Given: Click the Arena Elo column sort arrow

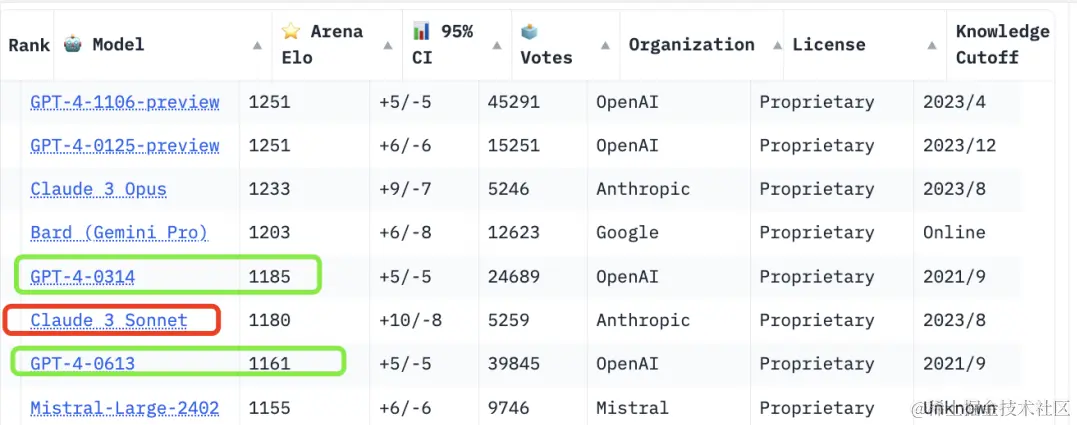Looking at the screenshot, I should [388, 45].
